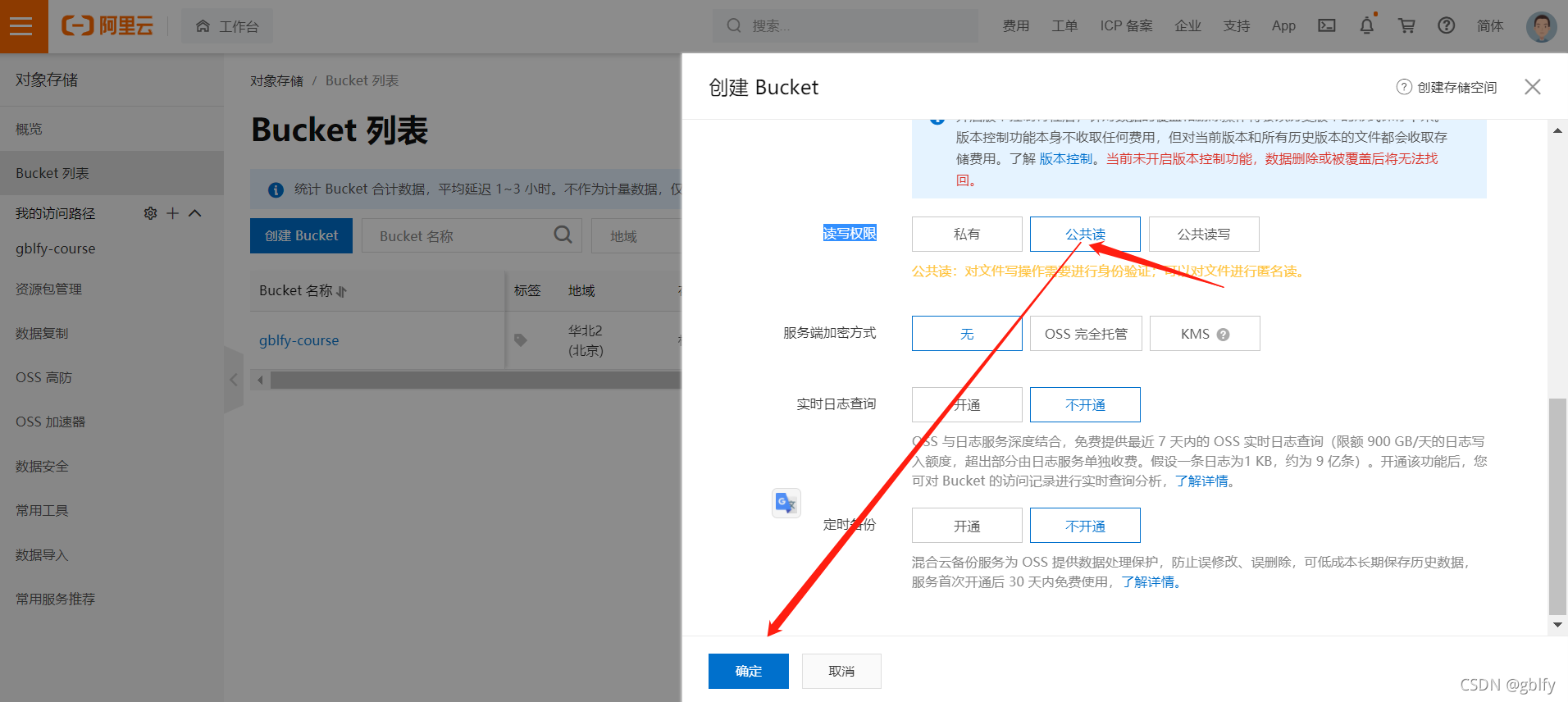The height and width of the screenshot is (702, 1568).
Task: Select 开通 for 实时日志查询
Action: [x=967, y=405]
